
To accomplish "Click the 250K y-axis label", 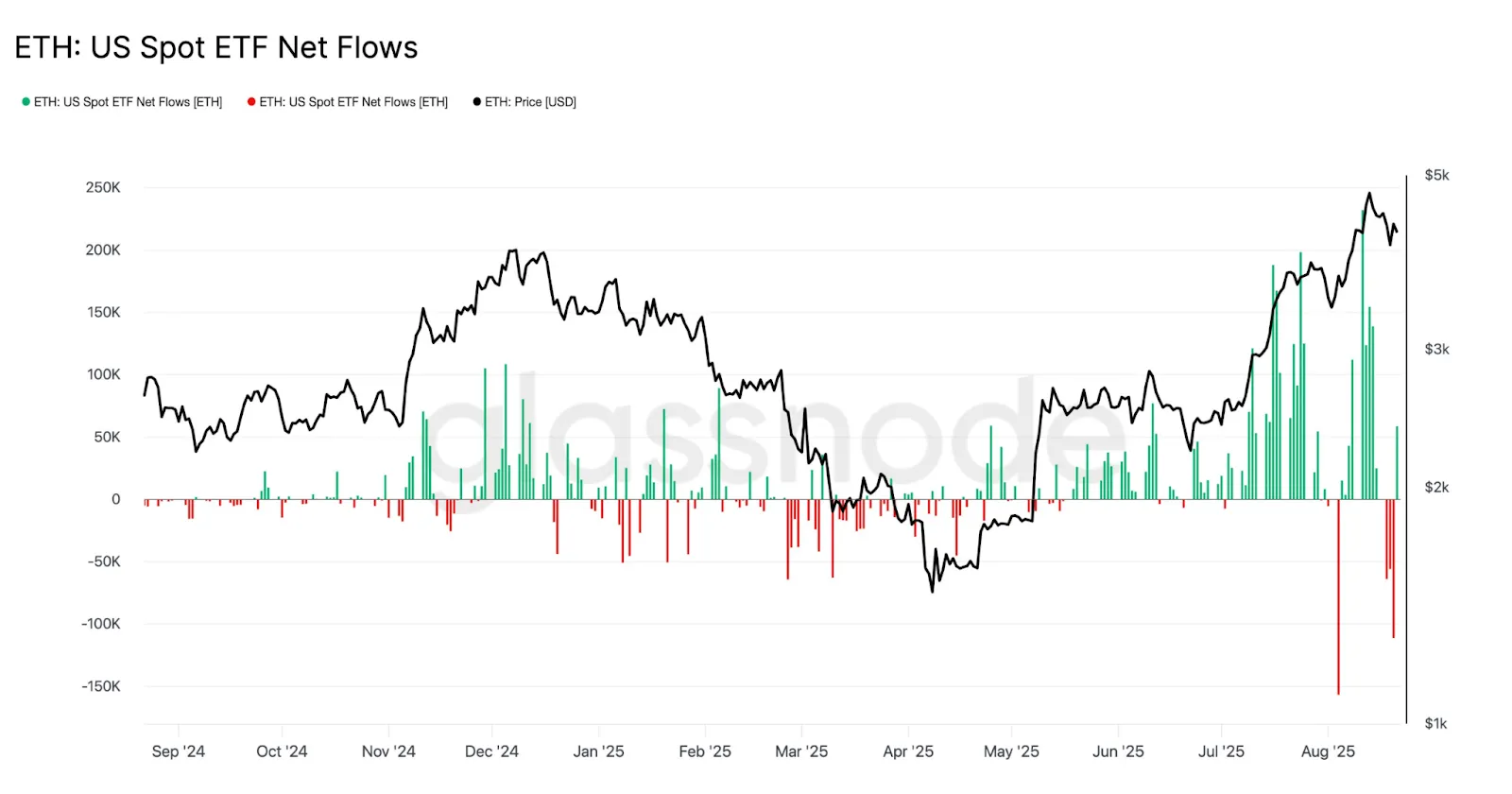I will coord(103,187).
